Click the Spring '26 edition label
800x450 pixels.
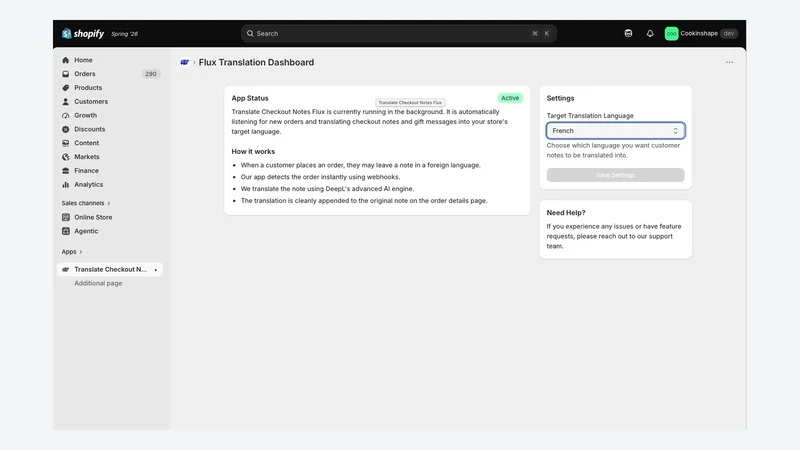click(124, 34)
